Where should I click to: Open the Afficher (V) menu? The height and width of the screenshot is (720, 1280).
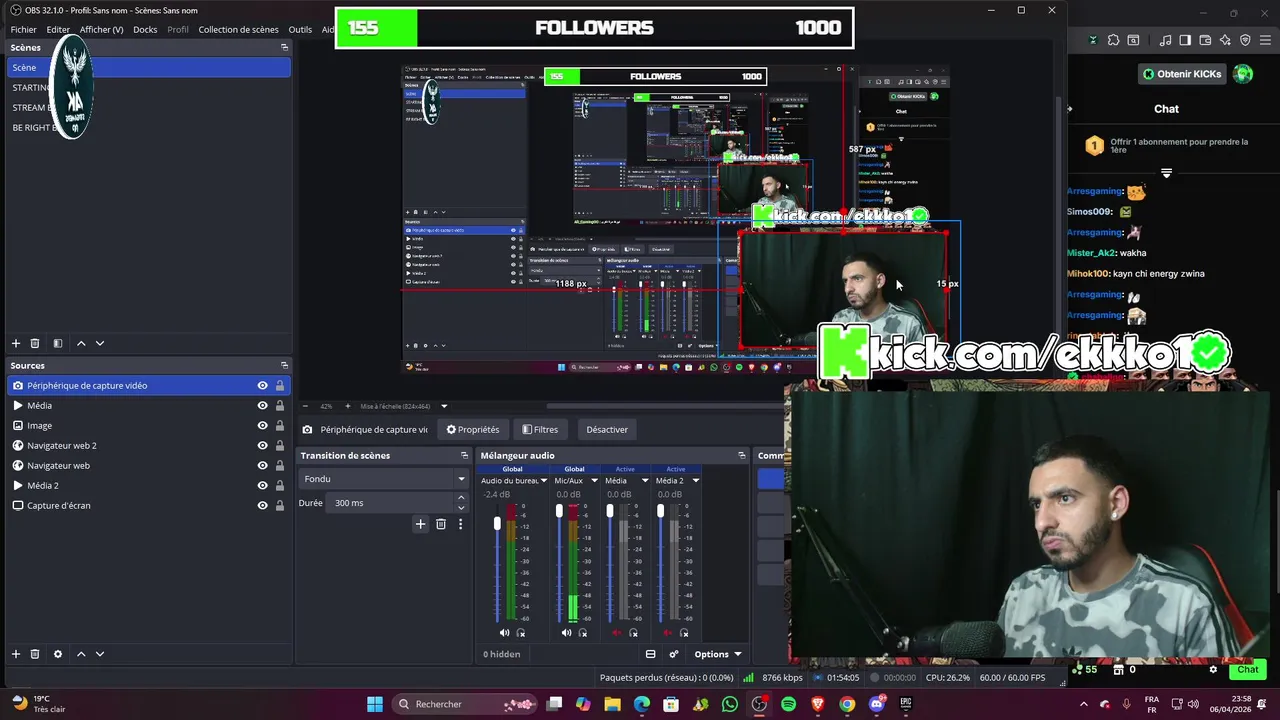click(101, 29)
